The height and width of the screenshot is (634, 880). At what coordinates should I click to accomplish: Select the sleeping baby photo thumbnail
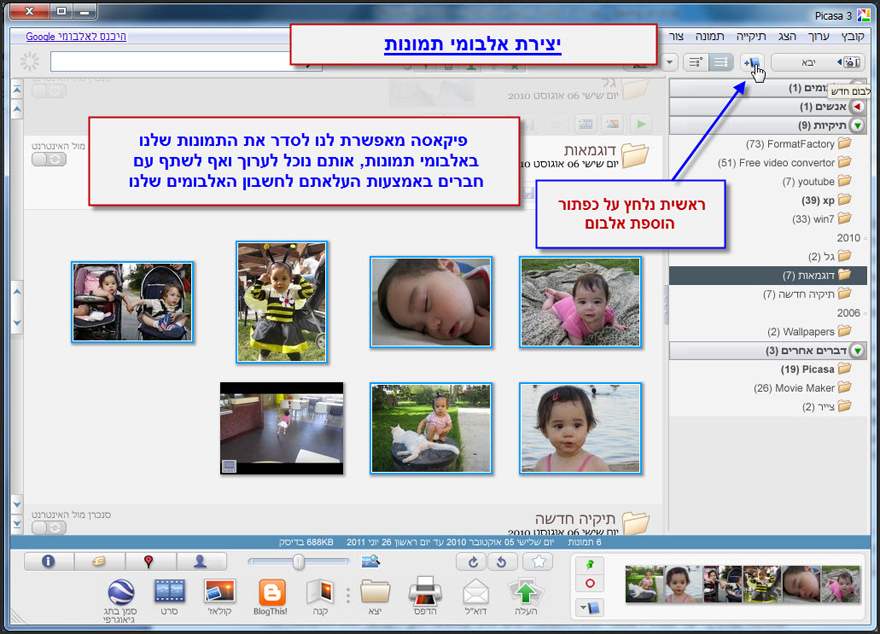point(430,302)
